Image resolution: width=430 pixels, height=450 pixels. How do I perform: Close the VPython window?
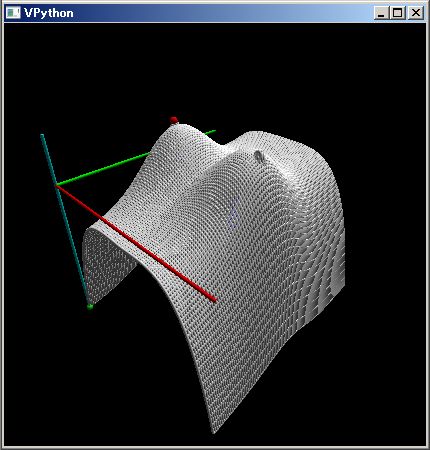click(x=415, y=13)
